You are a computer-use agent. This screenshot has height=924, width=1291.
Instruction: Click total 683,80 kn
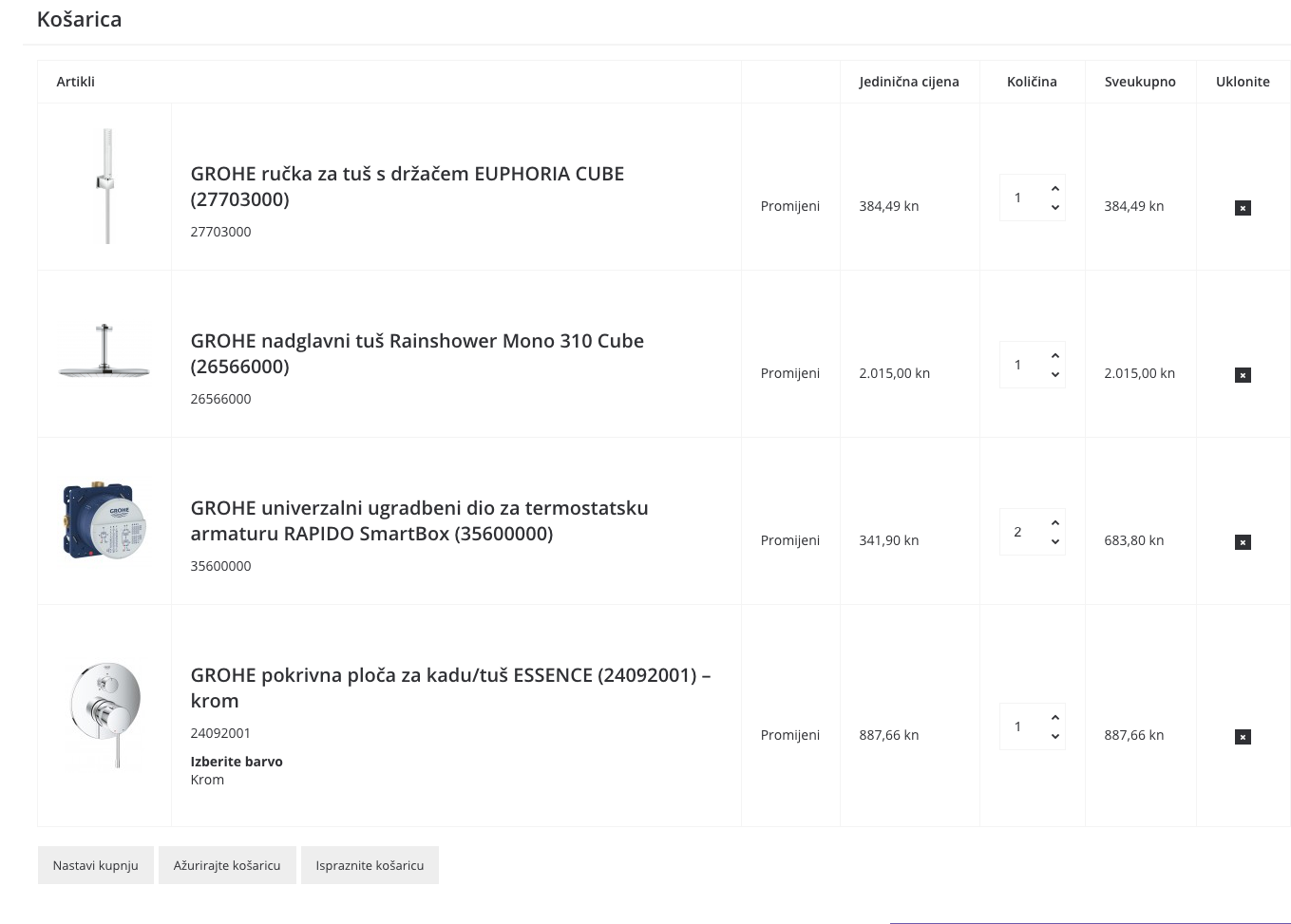pos(1133,540)
